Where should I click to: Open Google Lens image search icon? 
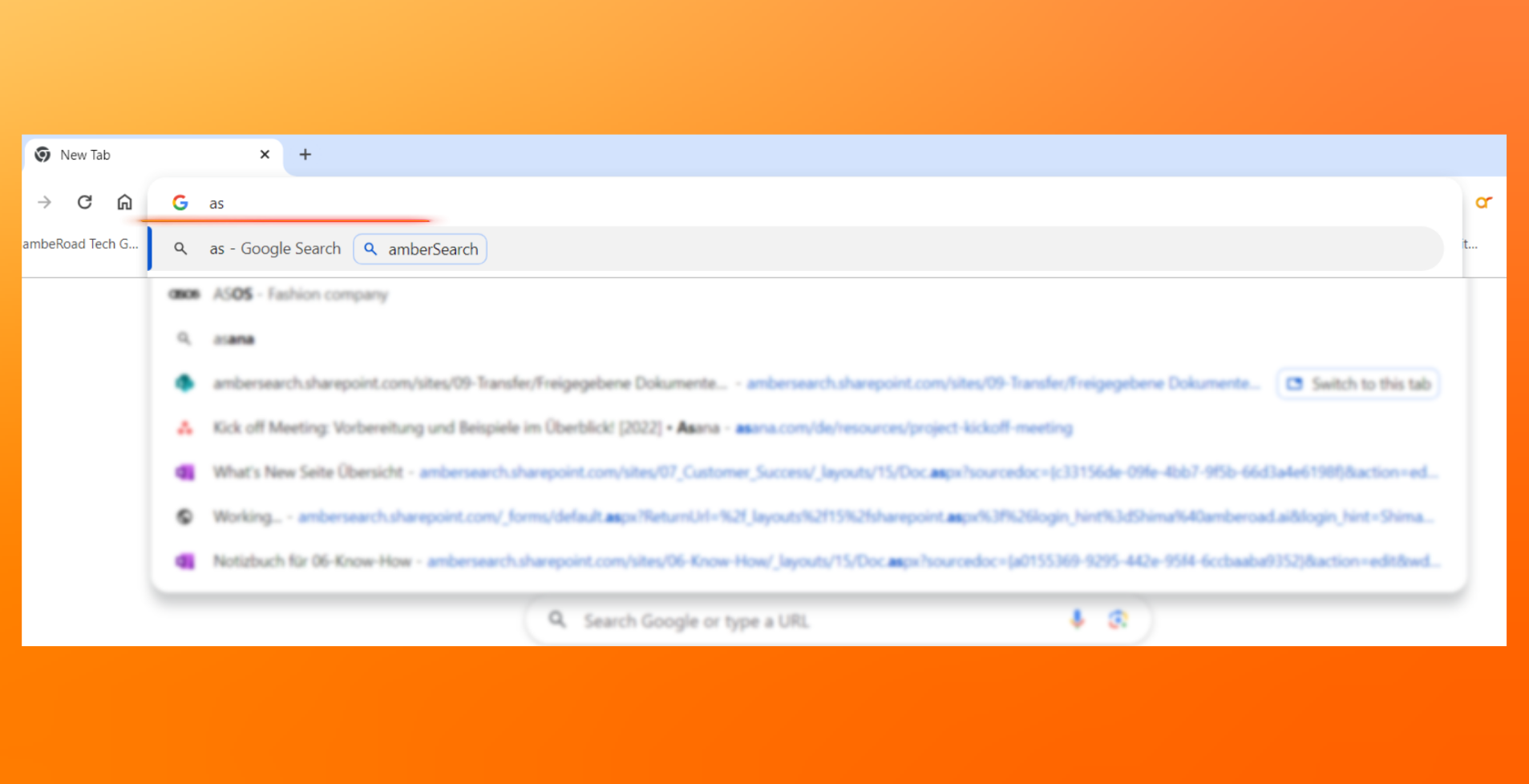1118,619
